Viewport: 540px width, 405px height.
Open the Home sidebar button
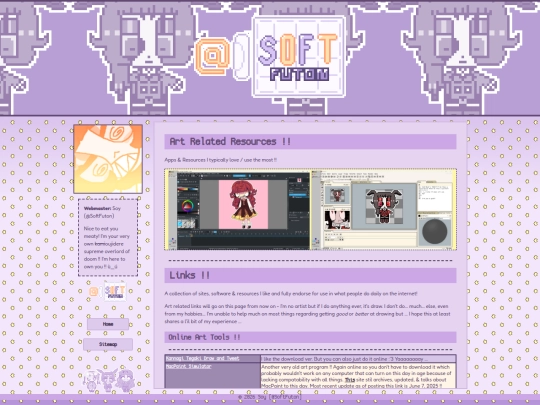click(108, 324)
